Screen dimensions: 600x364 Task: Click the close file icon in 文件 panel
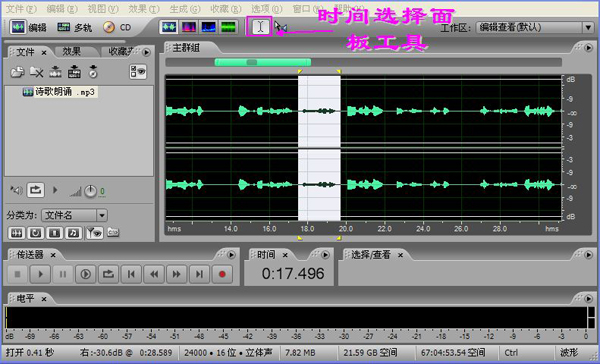click(x=36, y=72)
